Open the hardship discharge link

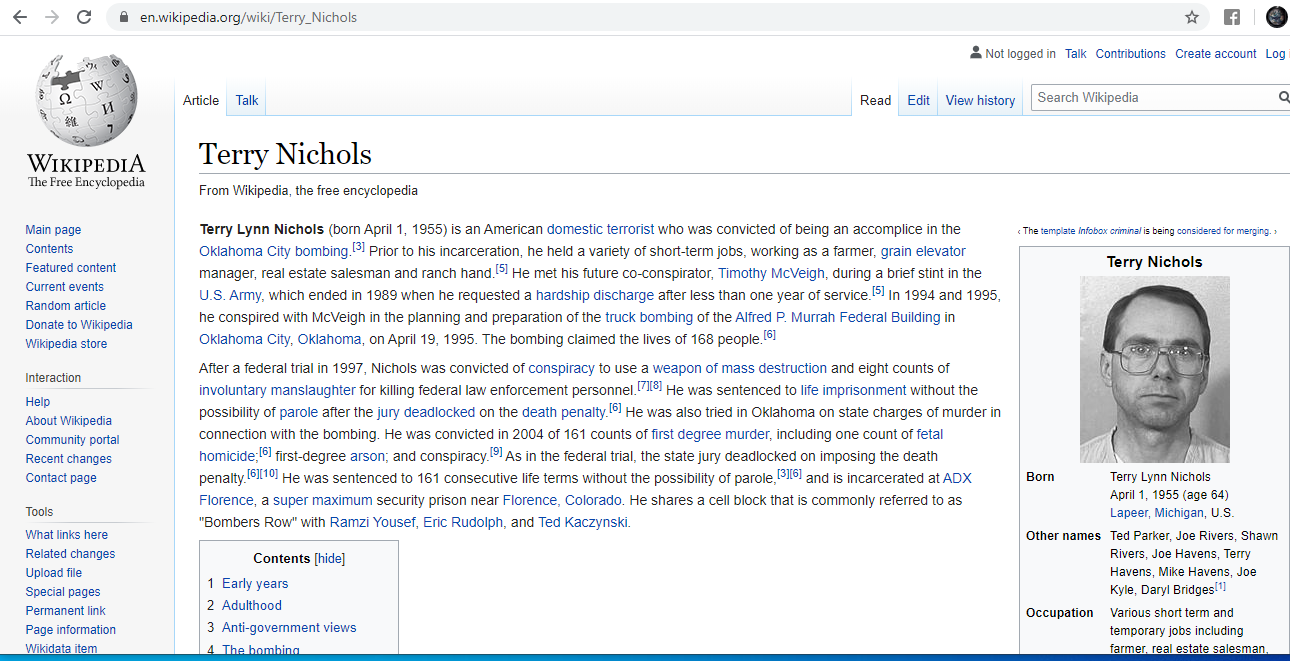click(594, 295)
